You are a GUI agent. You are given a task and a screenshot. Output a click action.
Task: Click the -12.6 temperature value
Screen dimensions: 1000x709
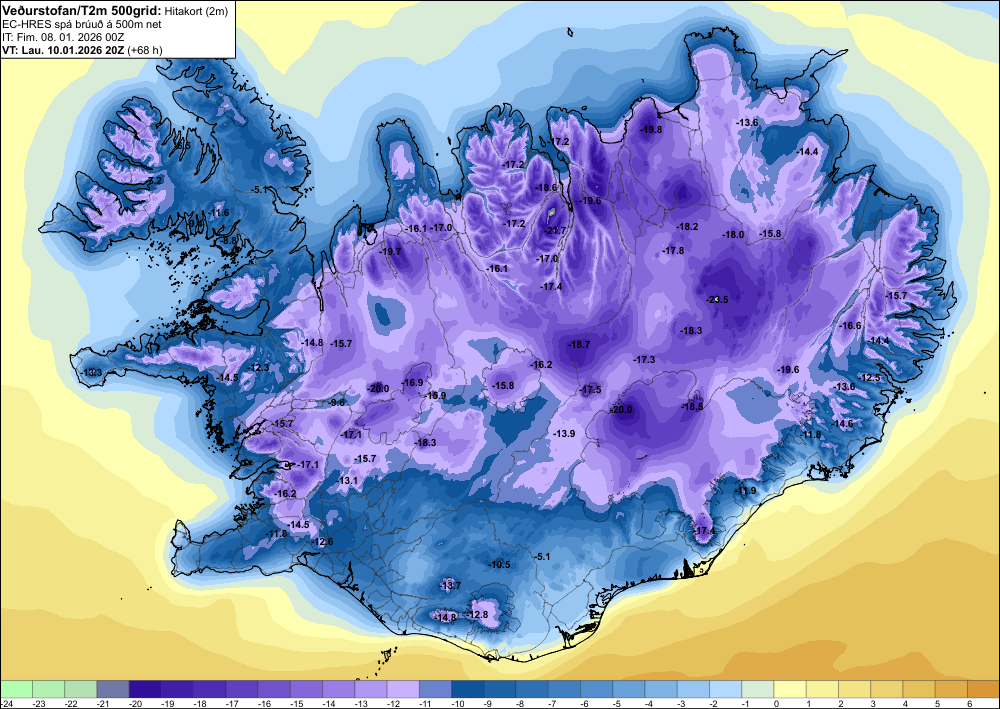(323, 542)
